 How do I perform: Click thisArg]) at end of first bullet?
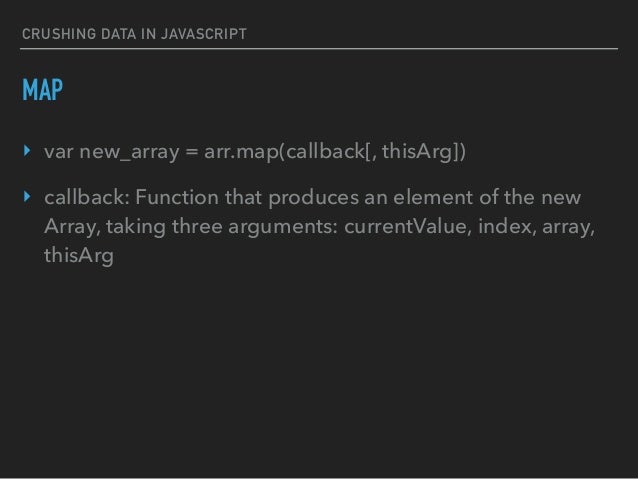click(x=424, y=151)
